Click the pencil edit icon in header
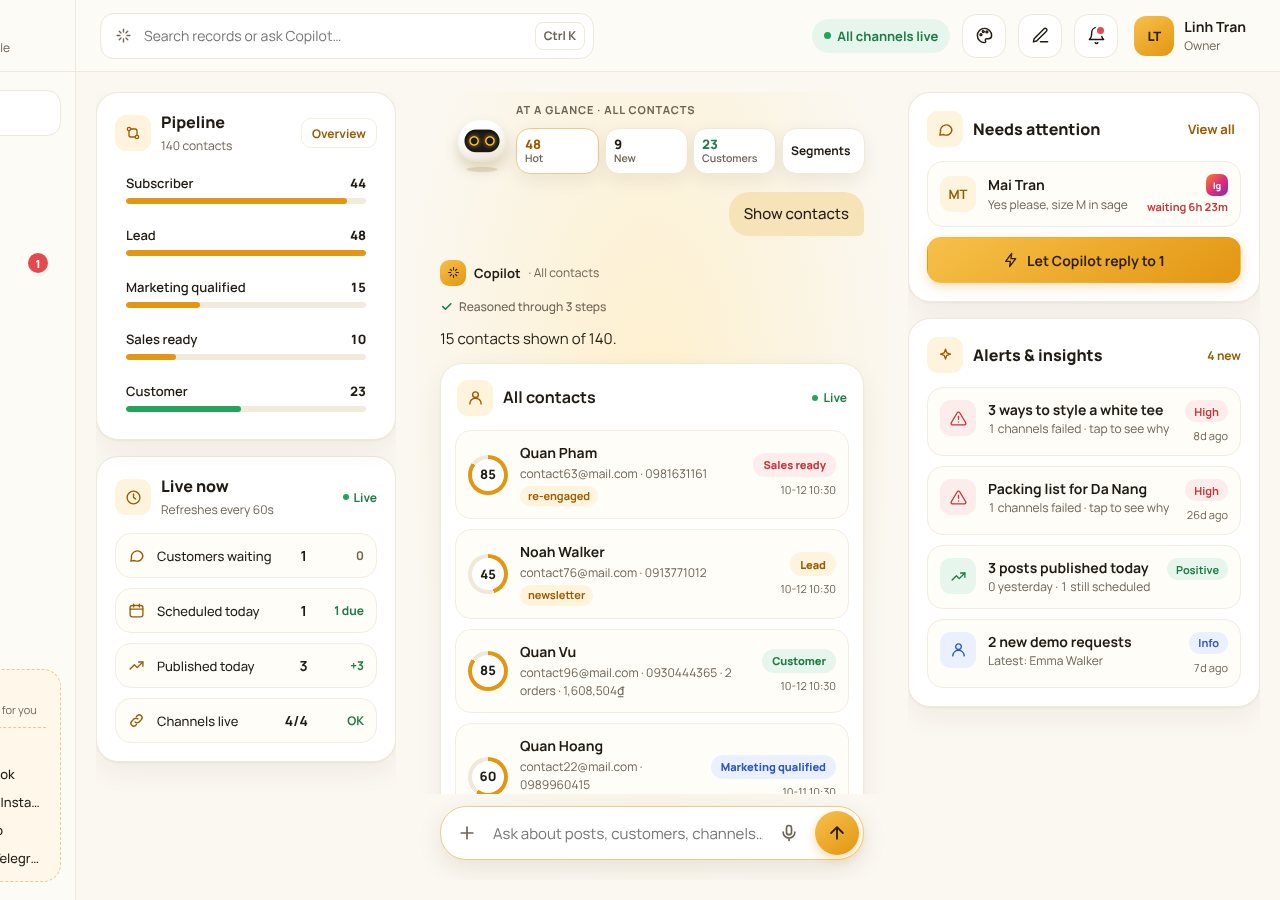 tap(1040, 36)
